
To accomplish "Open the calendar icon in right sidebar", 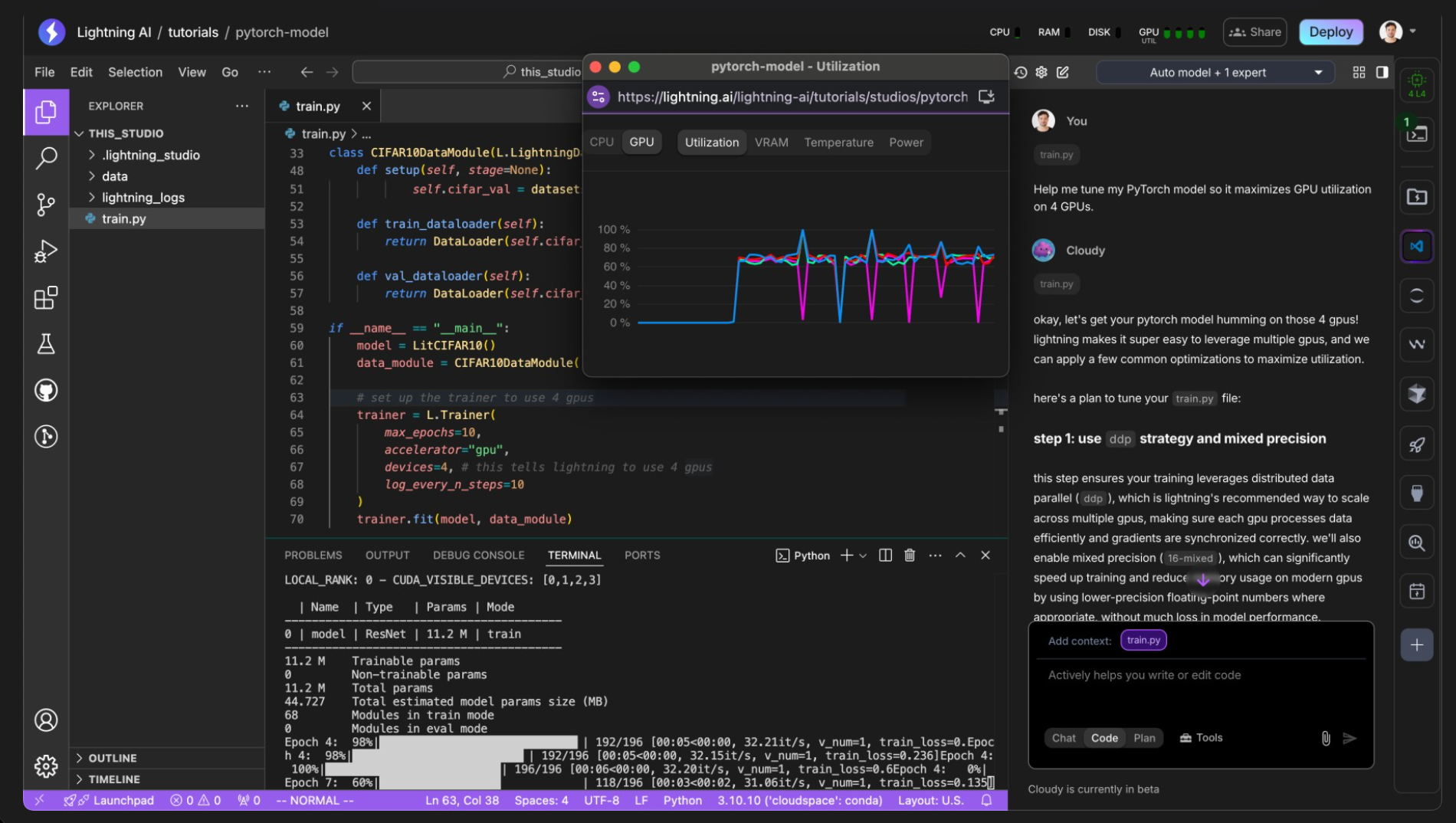I will click(x=1417, y=592).
